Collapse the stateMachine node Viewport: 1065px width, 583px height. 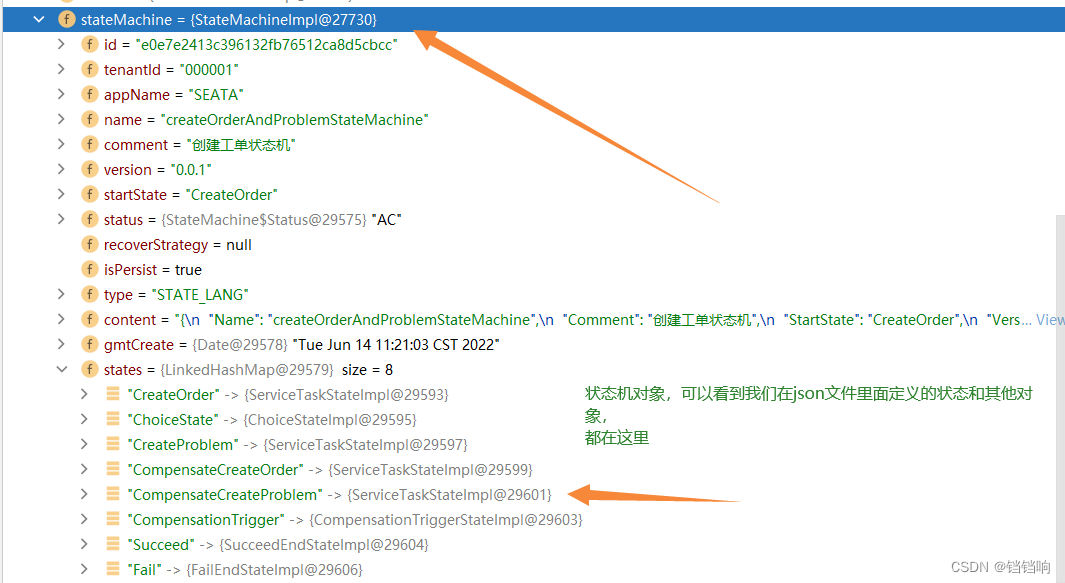tap(39, 20)
